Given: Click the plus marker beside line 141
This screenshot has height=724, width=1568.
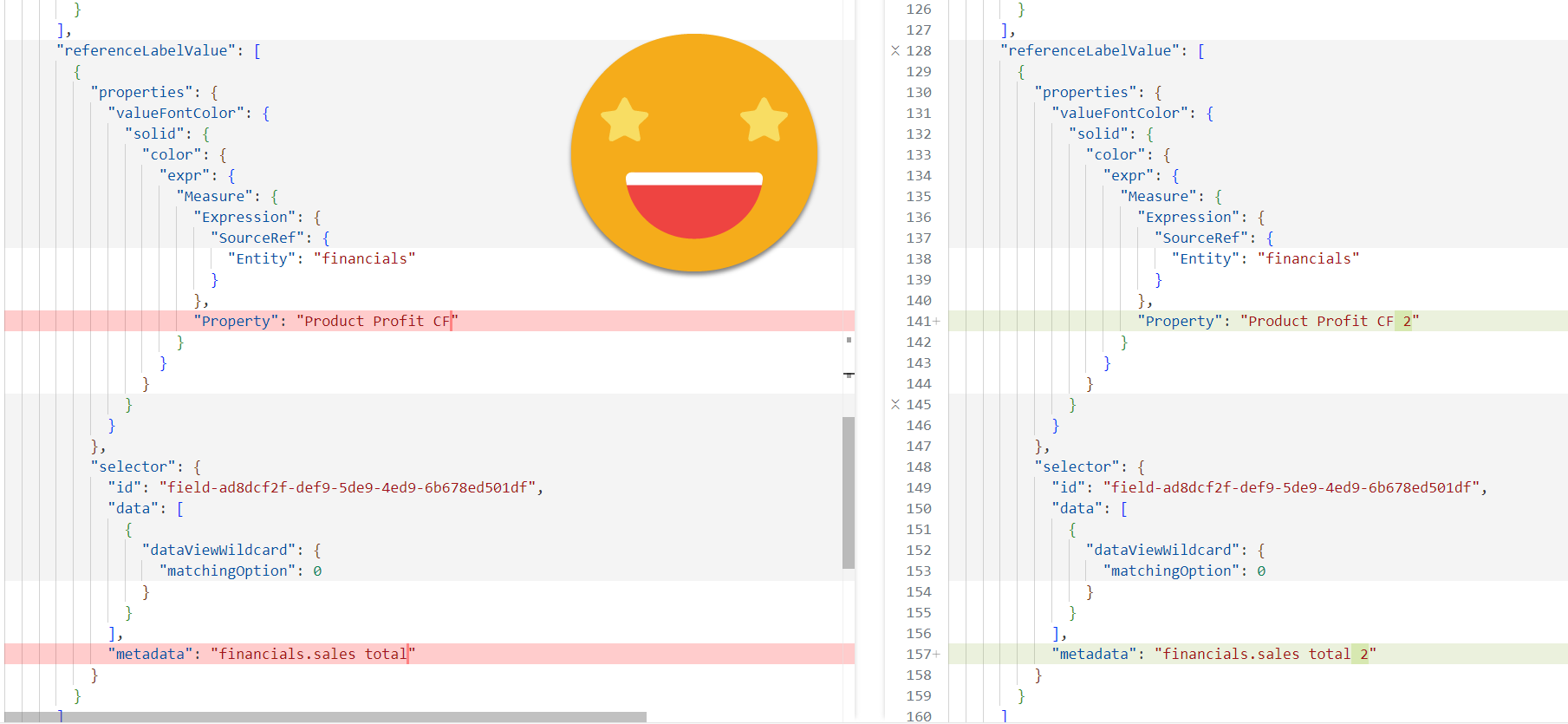Looking at the screenshot, I should coord(936,322).
